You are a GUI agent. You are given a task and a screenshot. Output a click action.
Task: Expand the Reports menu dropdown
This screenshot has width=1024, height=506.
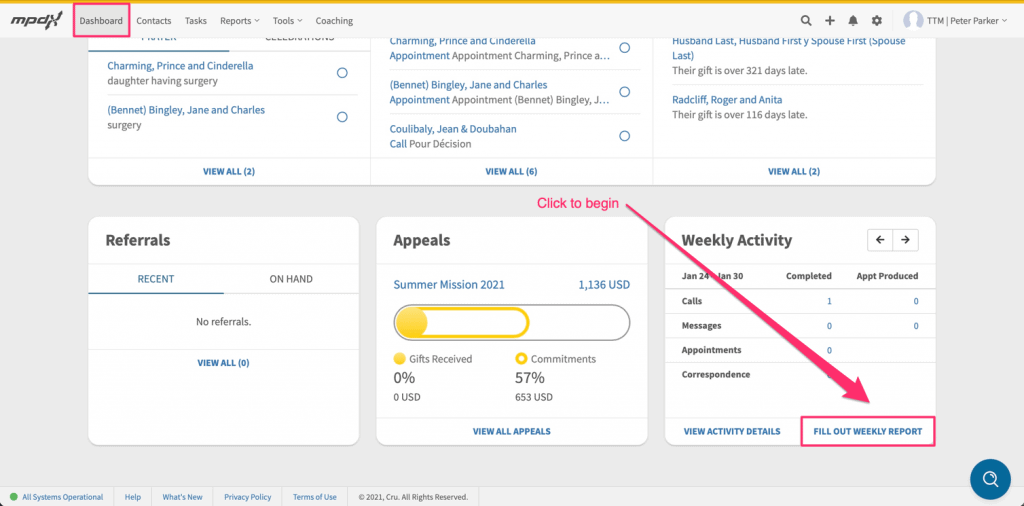pos(239,21)
